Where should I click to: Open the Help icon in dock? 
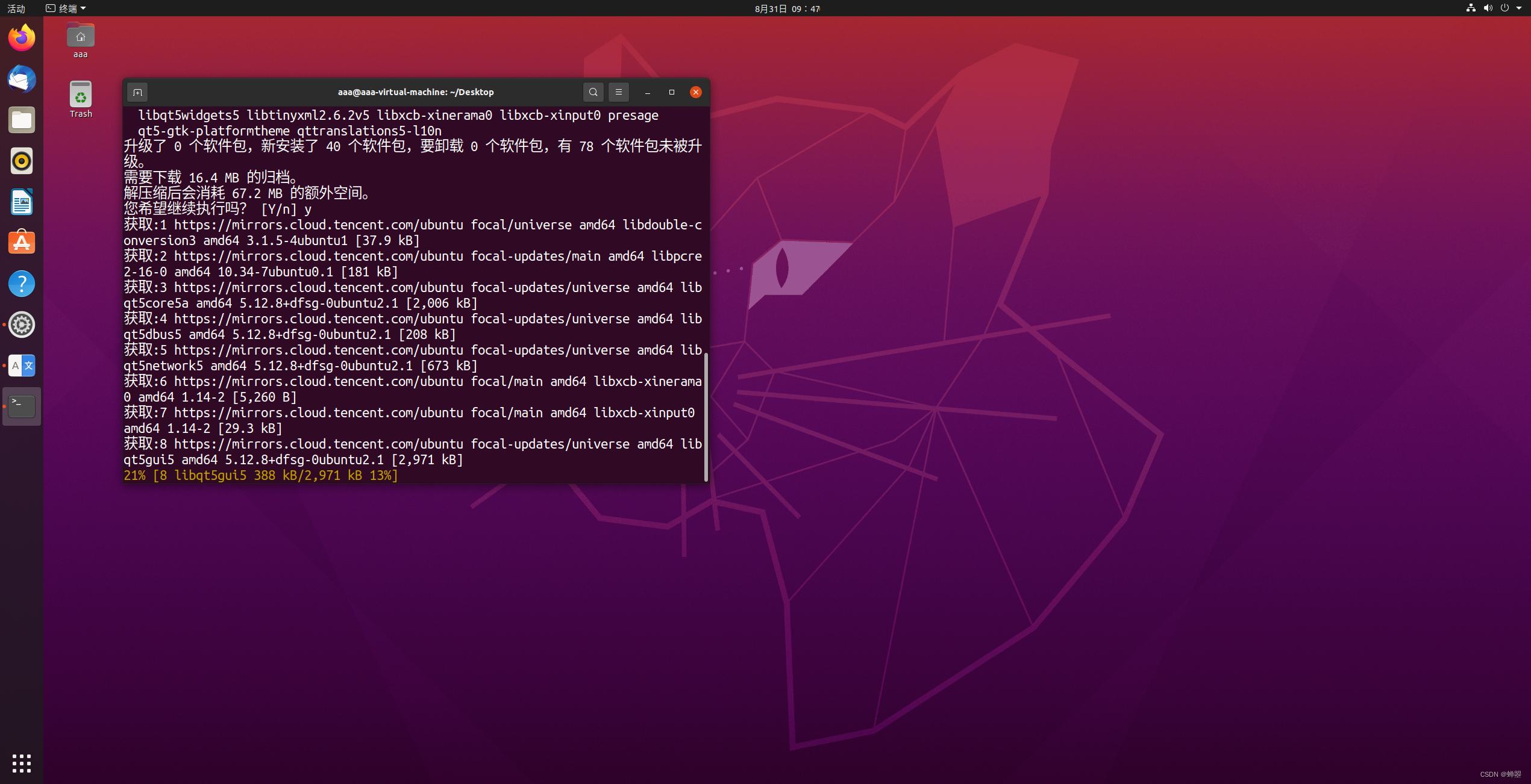(x=22, y=284)
